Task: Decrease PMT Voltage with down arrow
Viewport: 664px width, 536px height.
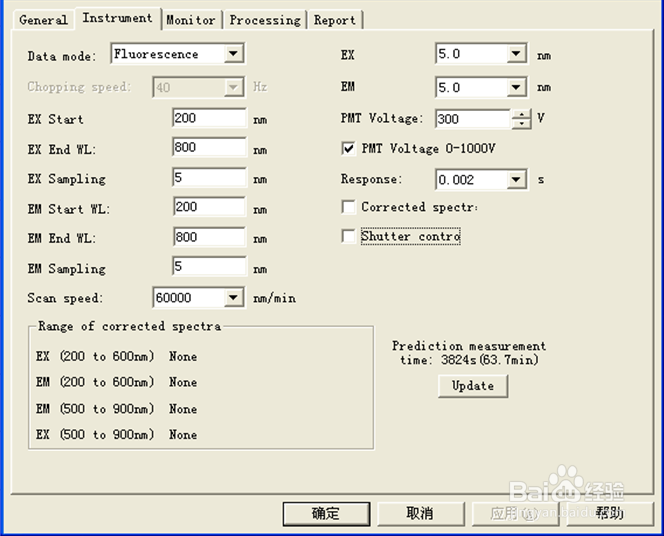Action: pos(521,124)
